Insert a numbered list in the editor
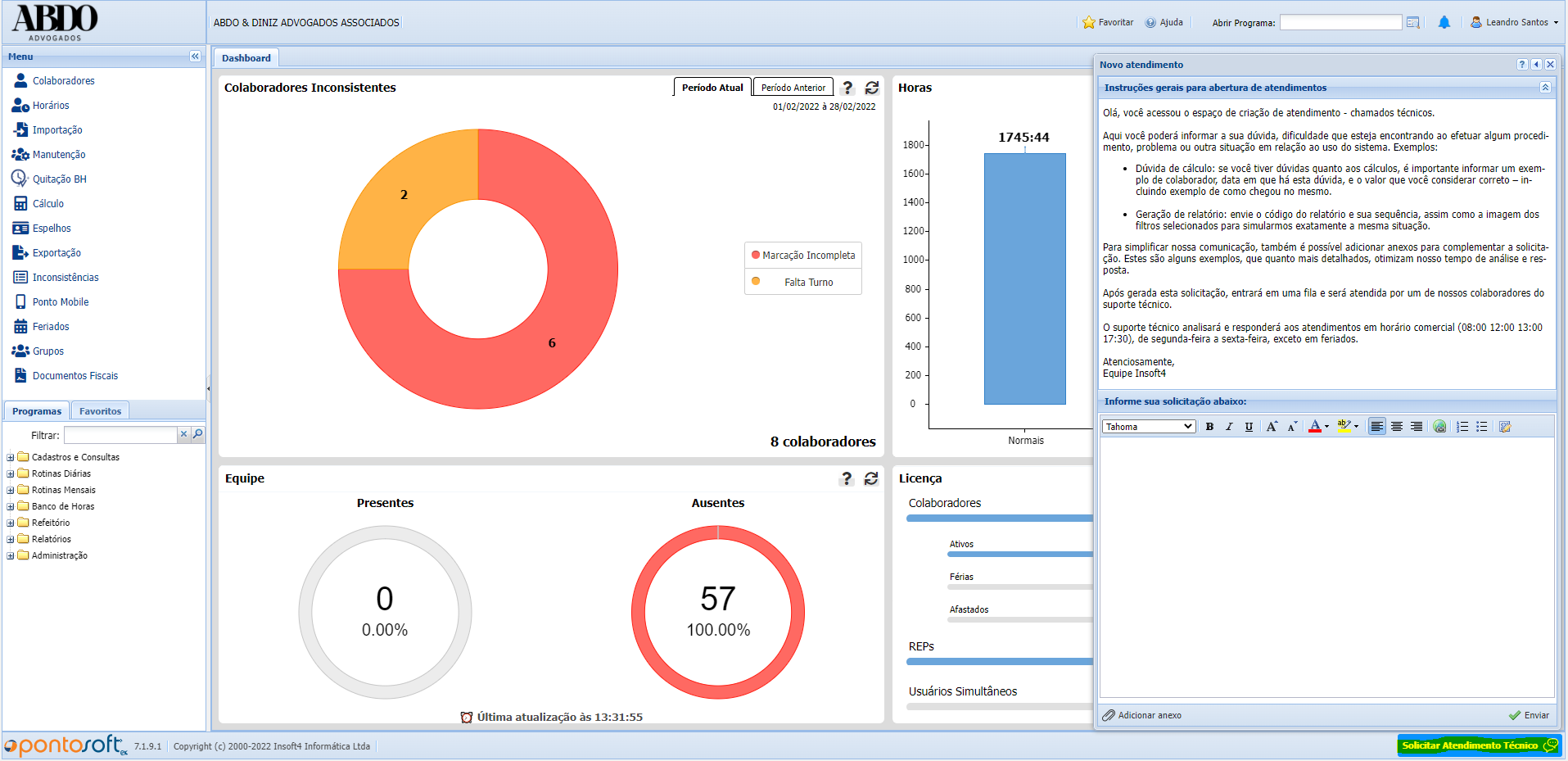1568x761 pixels. [1462, 427]
